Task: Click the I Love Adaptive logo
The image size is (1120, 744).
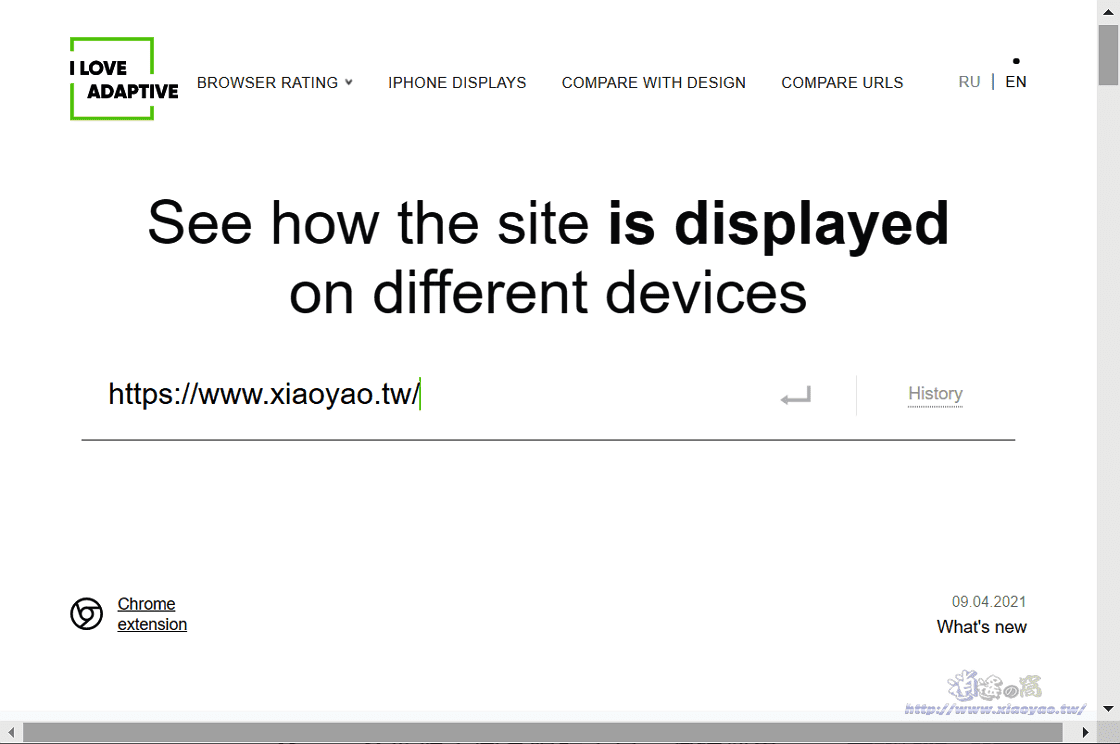Action: (x=124, y=79)
